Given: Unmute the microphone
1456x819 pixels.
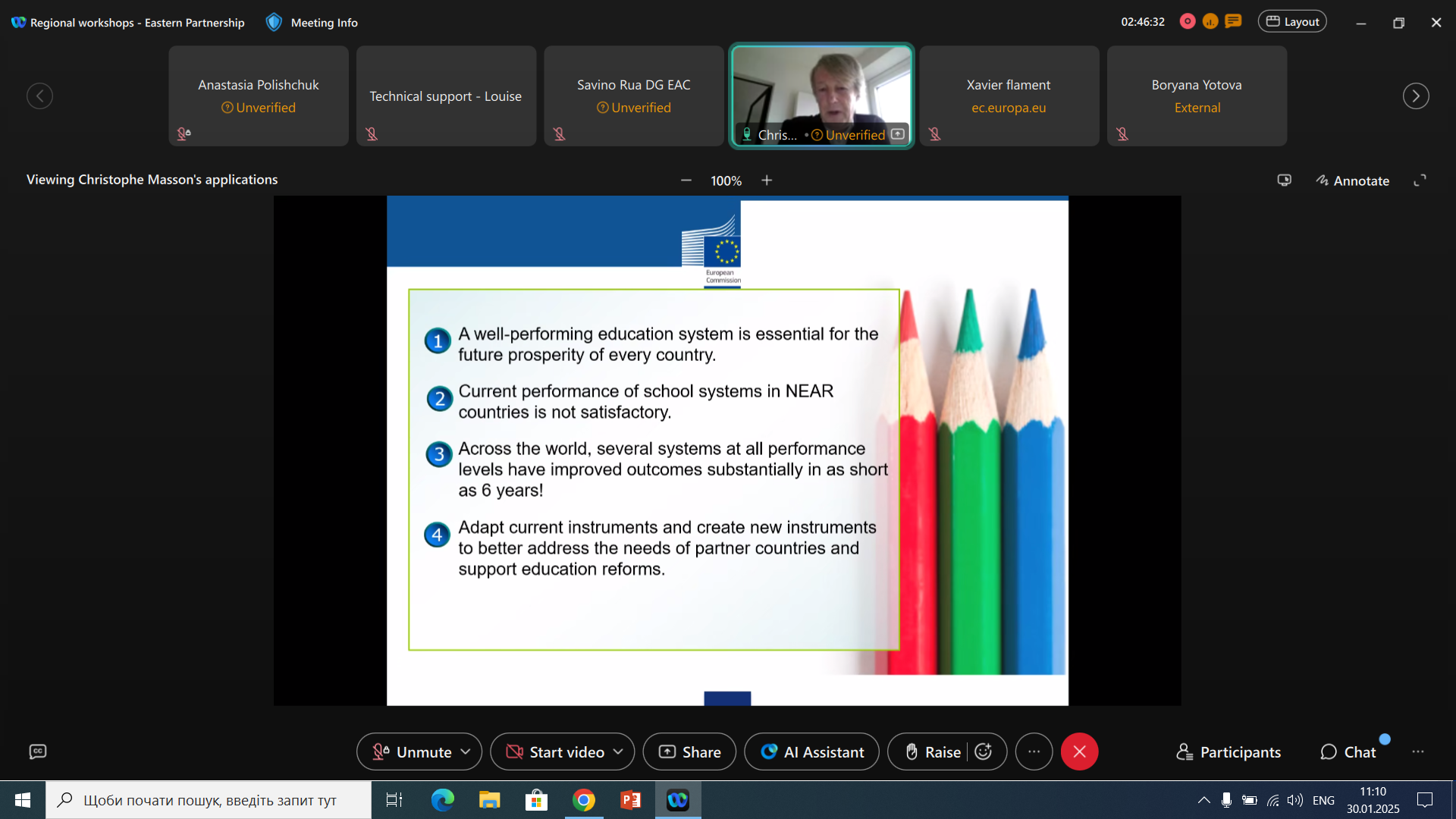Looking at the screenshot, I should tap(413, 752).
